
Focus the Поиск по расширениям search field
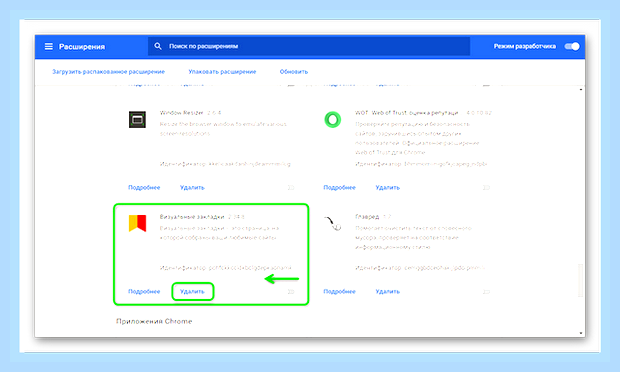coord(309,46)
